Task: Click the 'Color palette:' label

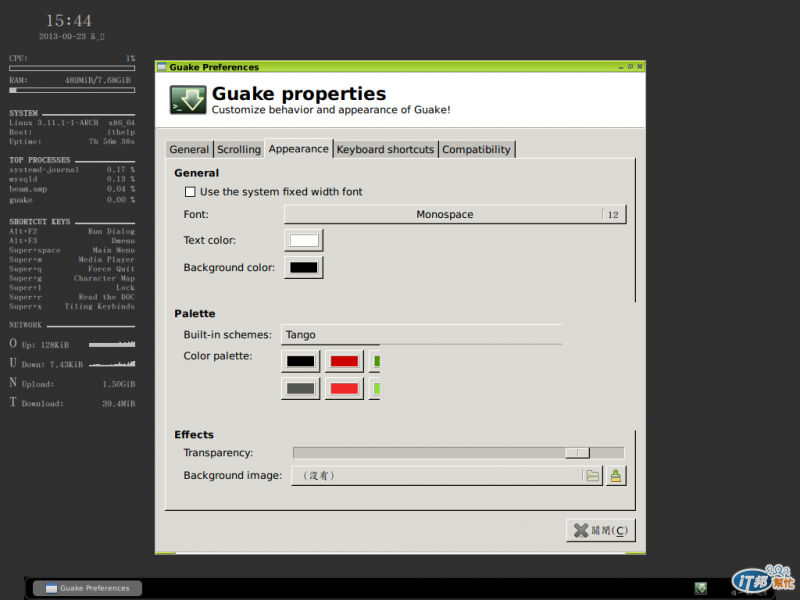Action: [x=218, y=356]
